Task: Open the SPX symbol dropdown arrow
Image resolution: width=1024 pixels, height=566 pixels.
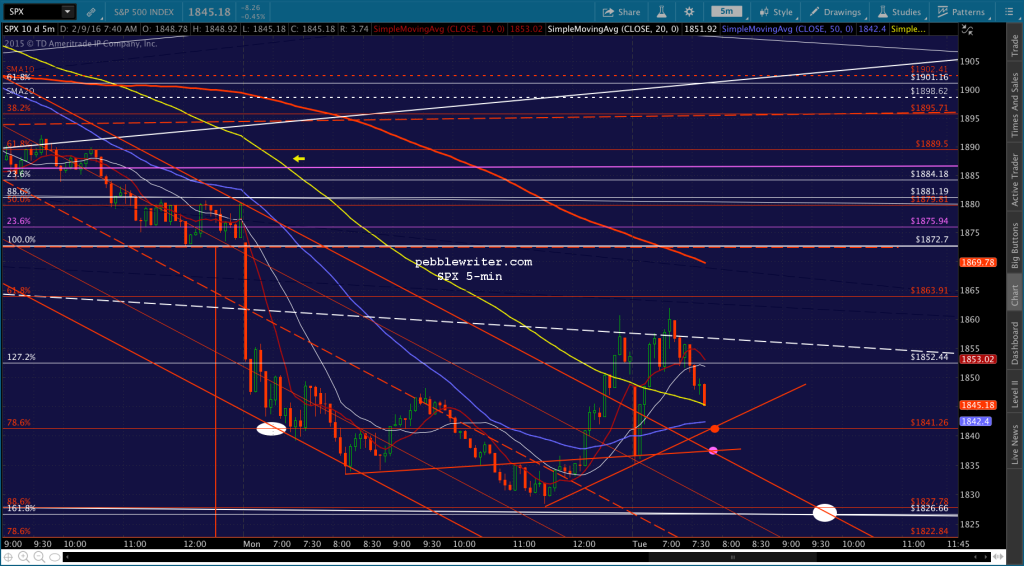Action: point(67,12)
